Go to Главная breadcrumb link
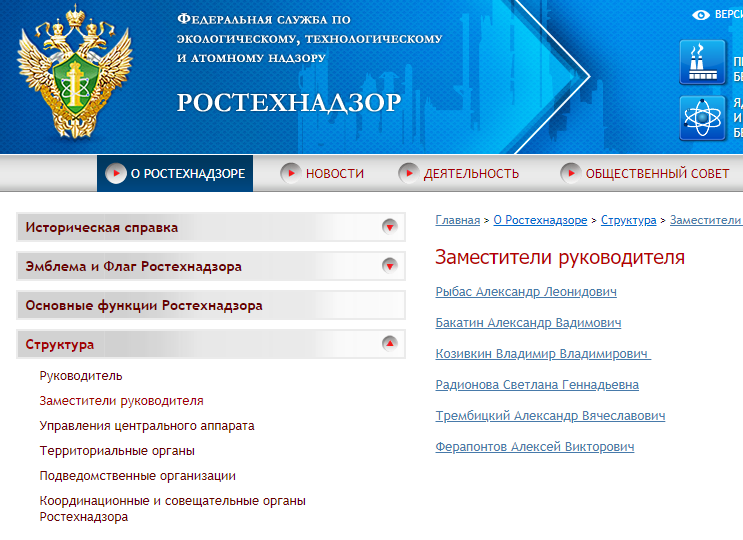This screenshot has height=540, width=743. (458, 220)
